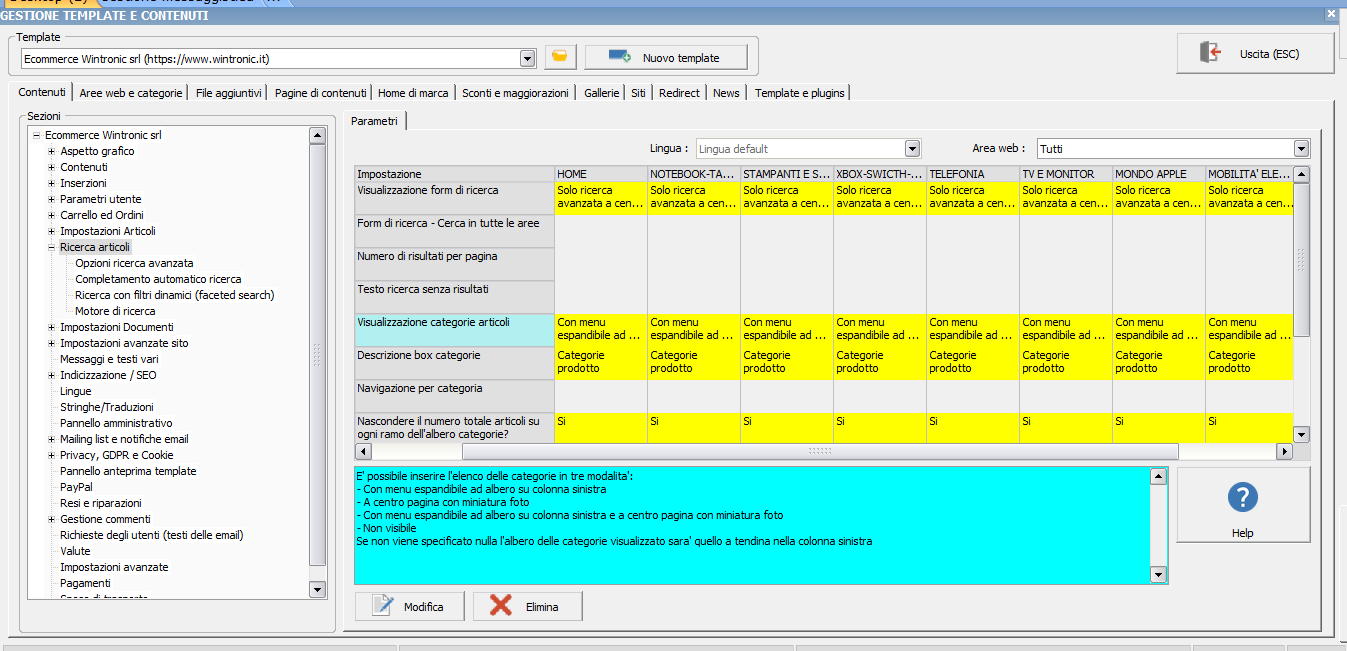Open the News tab
Image resolution: width=1347 pixels, height=651 pixels.
click(727, 93)
